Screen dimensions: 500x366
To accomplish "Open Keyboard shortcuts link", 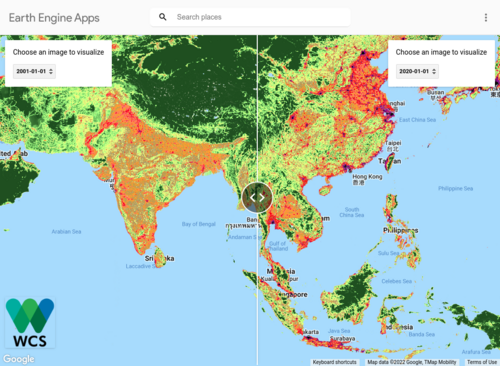I will 334,362.
